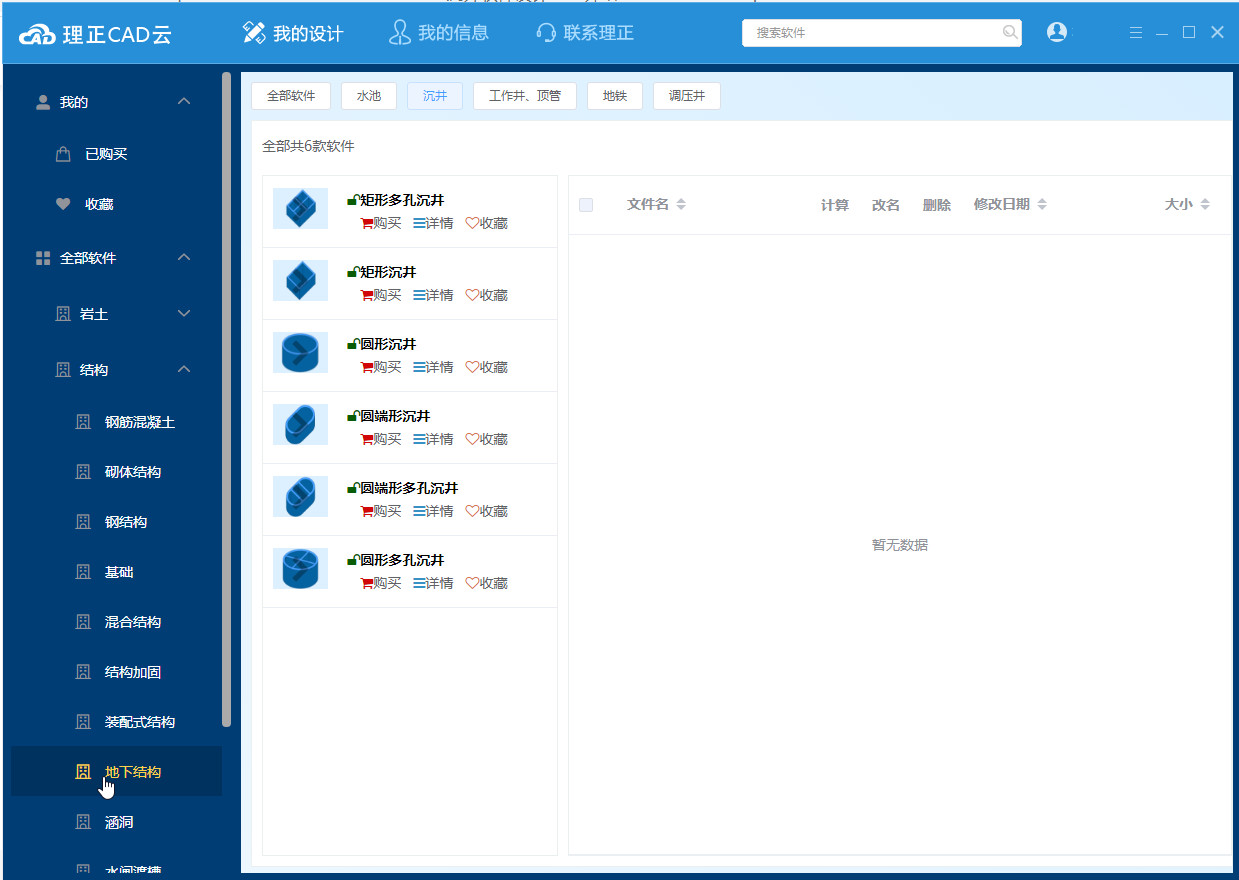This screenshot has height=880, width=1239.
Task: Click the search magnifier icon
Action: pyautogui.click(x=1009, y=32)
